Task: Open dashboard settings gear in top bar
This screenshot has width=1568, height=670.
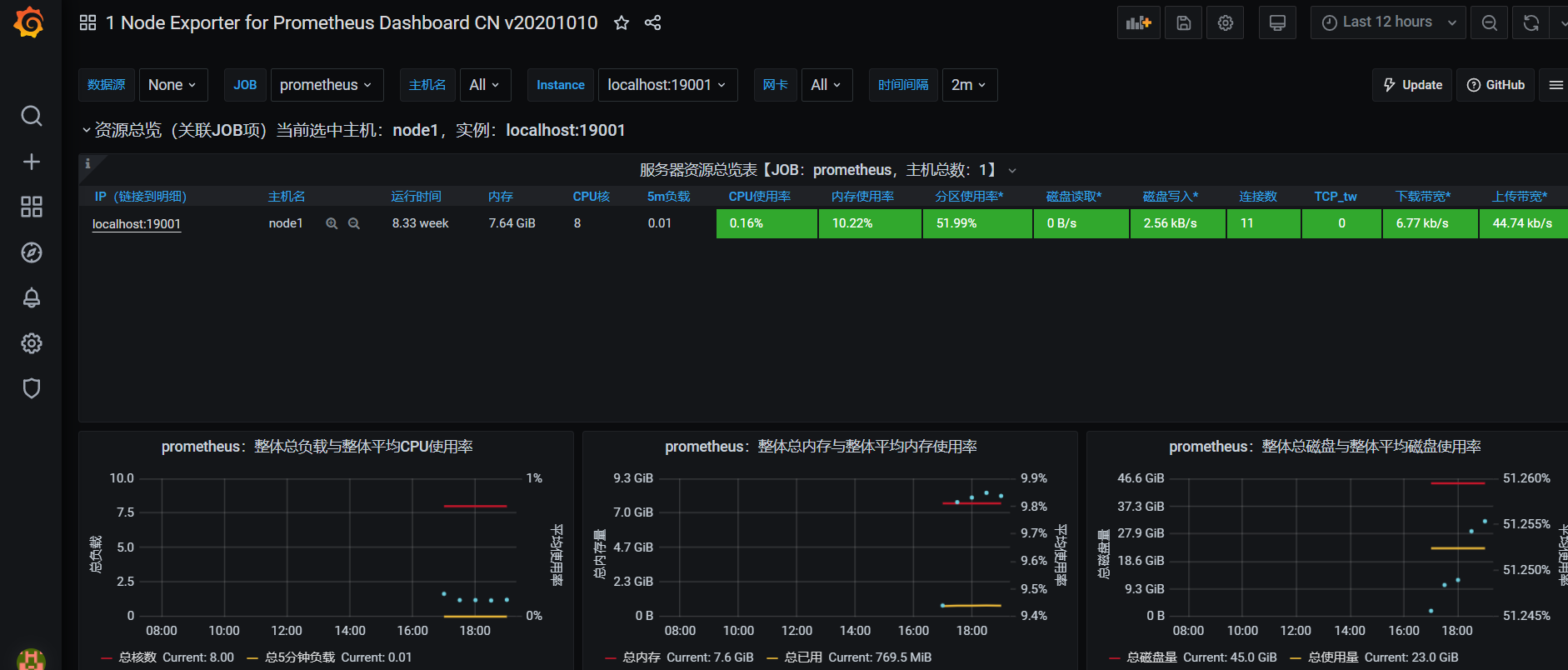Action: 1225,22
